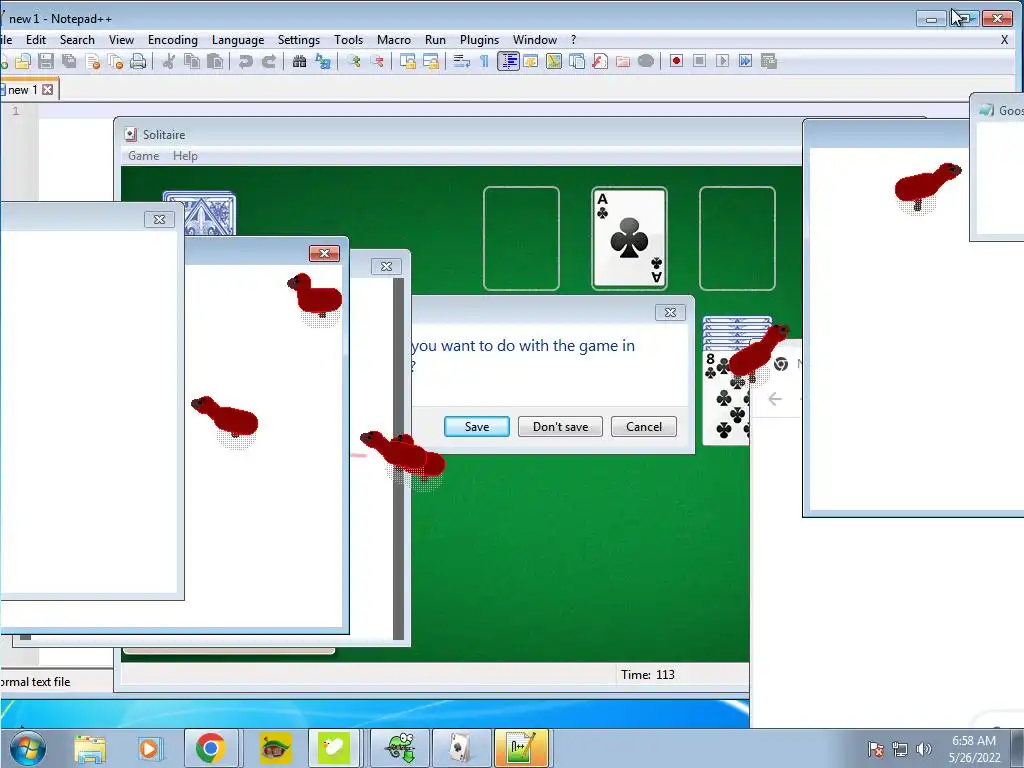The image size is (1024, 768).
Task: Click Don't save in the Solitaire dialog
Action: point(560,426)
